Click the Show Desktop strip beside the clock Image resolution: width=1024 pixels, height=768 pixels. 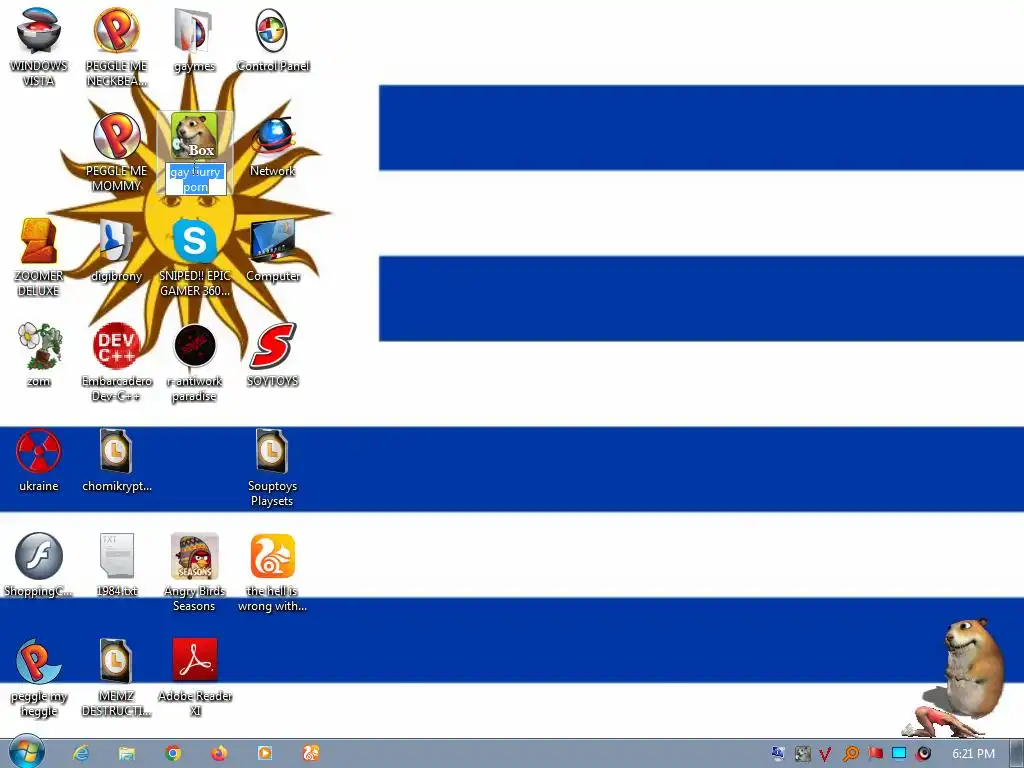pos(1017,754)
